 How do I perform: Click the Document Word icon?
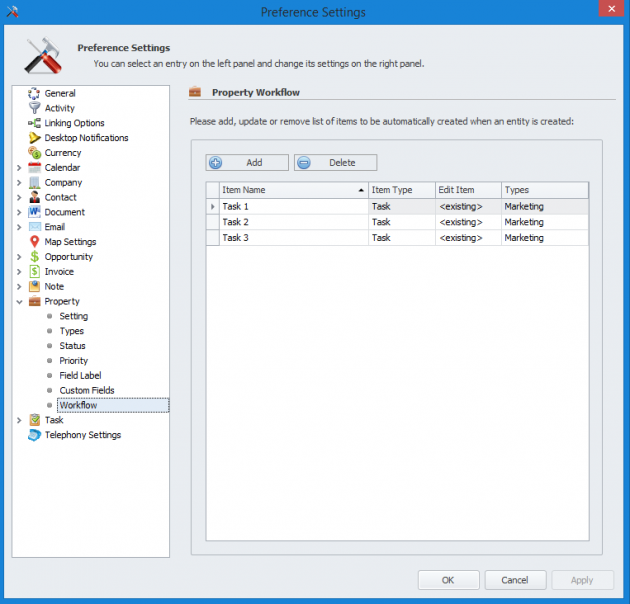pos(35,212)
